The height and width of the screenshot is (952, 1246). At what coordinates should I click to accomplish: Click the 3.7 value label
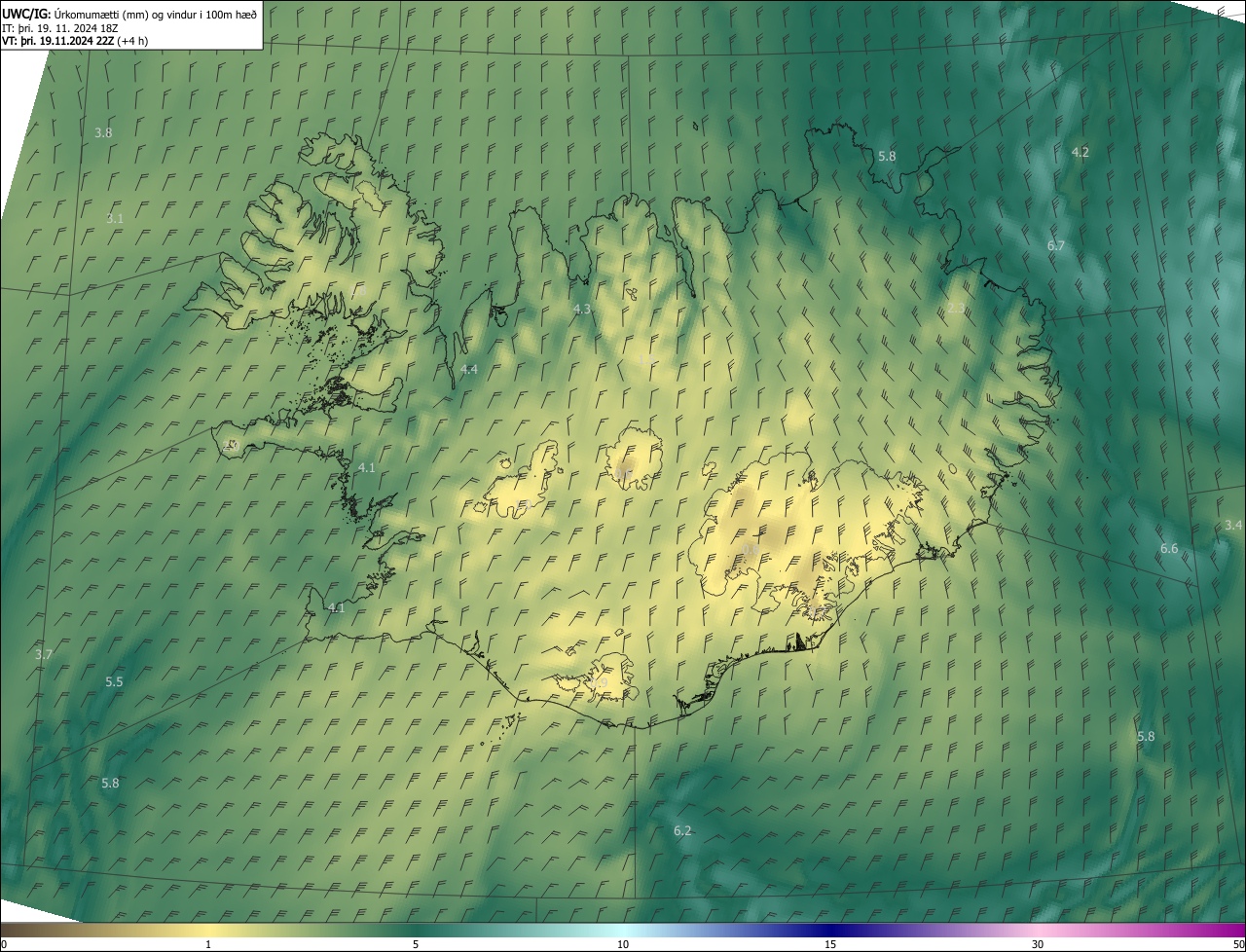43,655
